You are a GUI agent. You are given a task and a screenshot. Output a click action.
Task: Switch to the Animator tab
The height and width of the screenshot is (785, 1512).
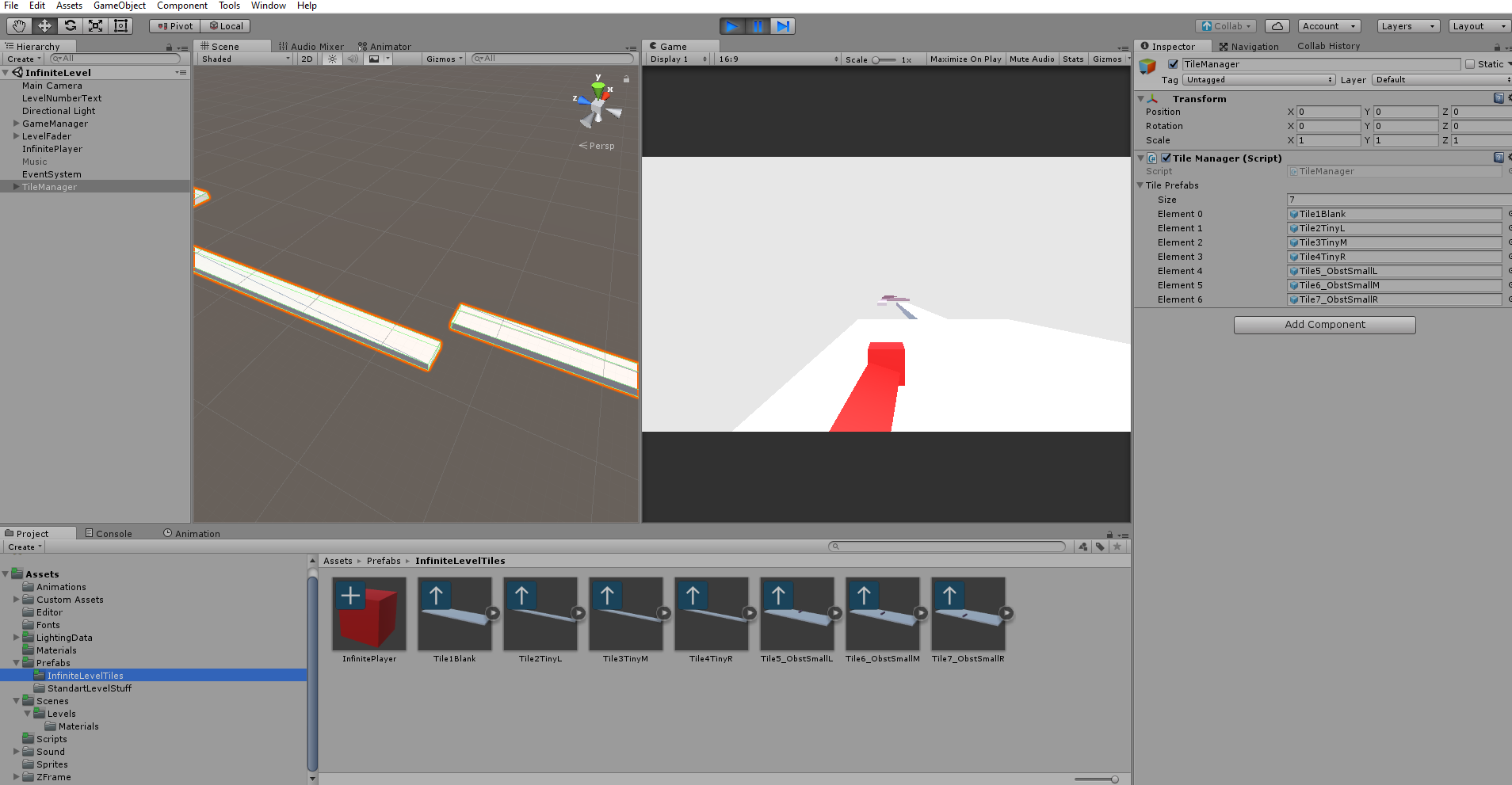[384, 47]
